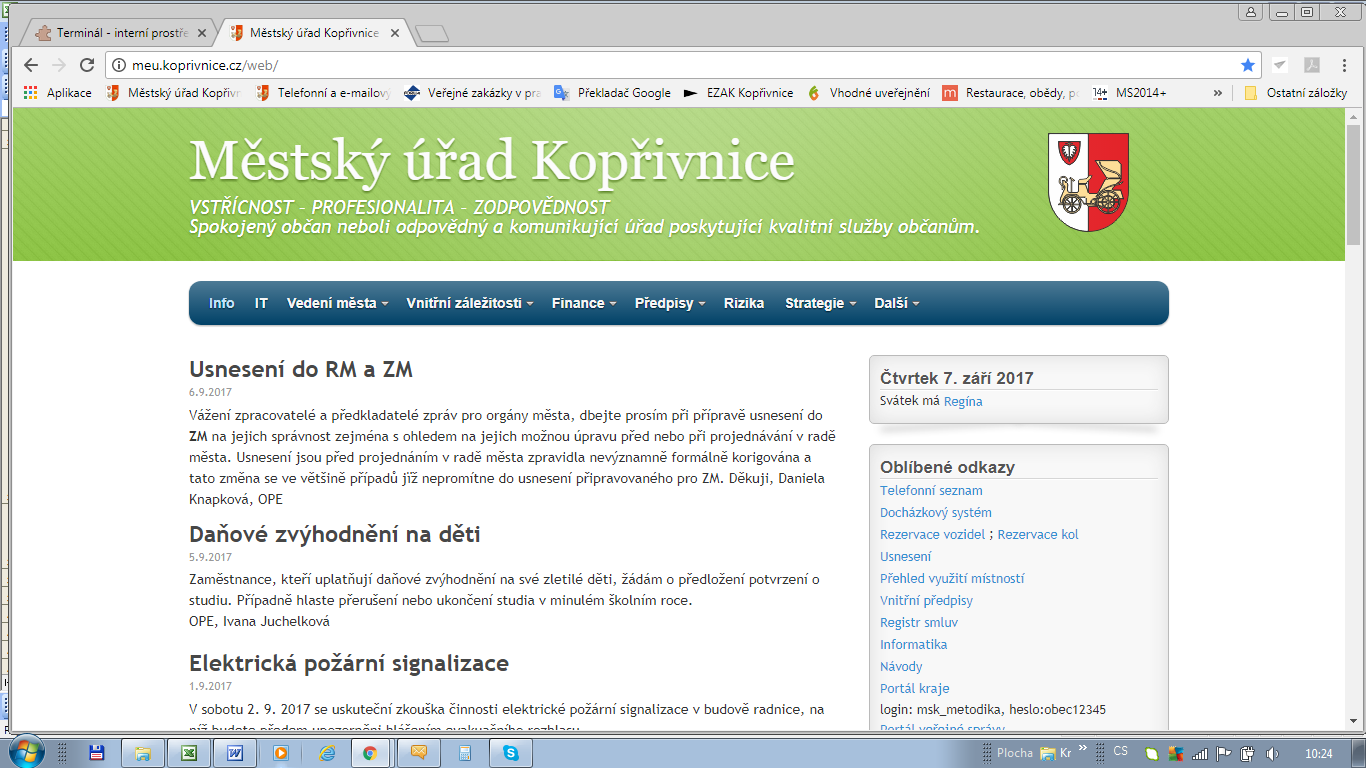Screen dimensions: 1366x768
Task: Launch Internet Explorer from the taskbar
Action: [x=327, y=752]
